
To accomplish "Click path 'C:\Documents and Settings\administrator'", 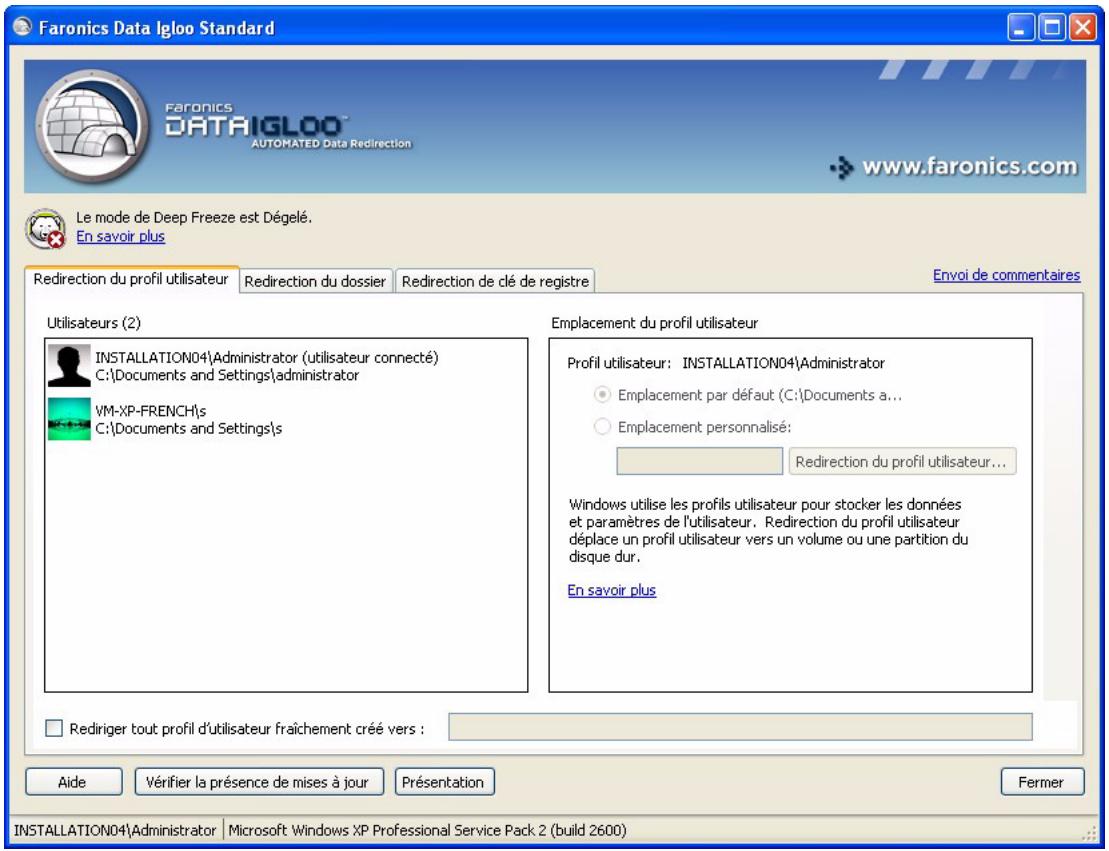I will (227, 375).
